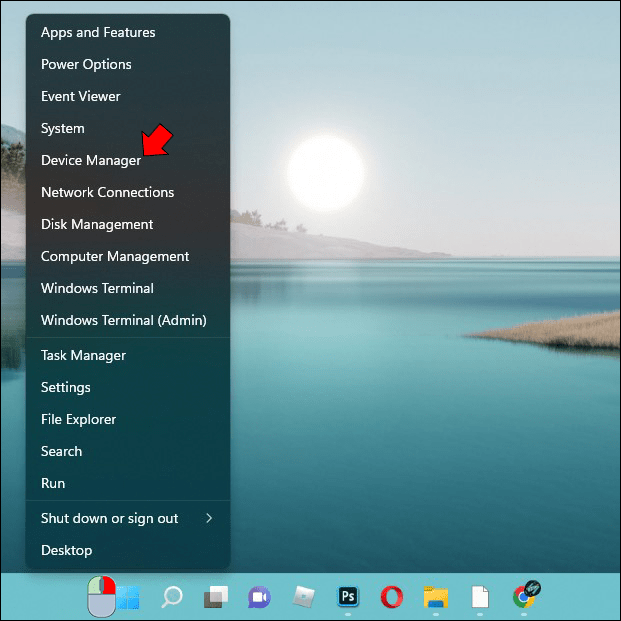The height and width of the screenshot is (621, 621).
Task: Open File Explorer folder icon on taskbar
Action: point(436,597)
